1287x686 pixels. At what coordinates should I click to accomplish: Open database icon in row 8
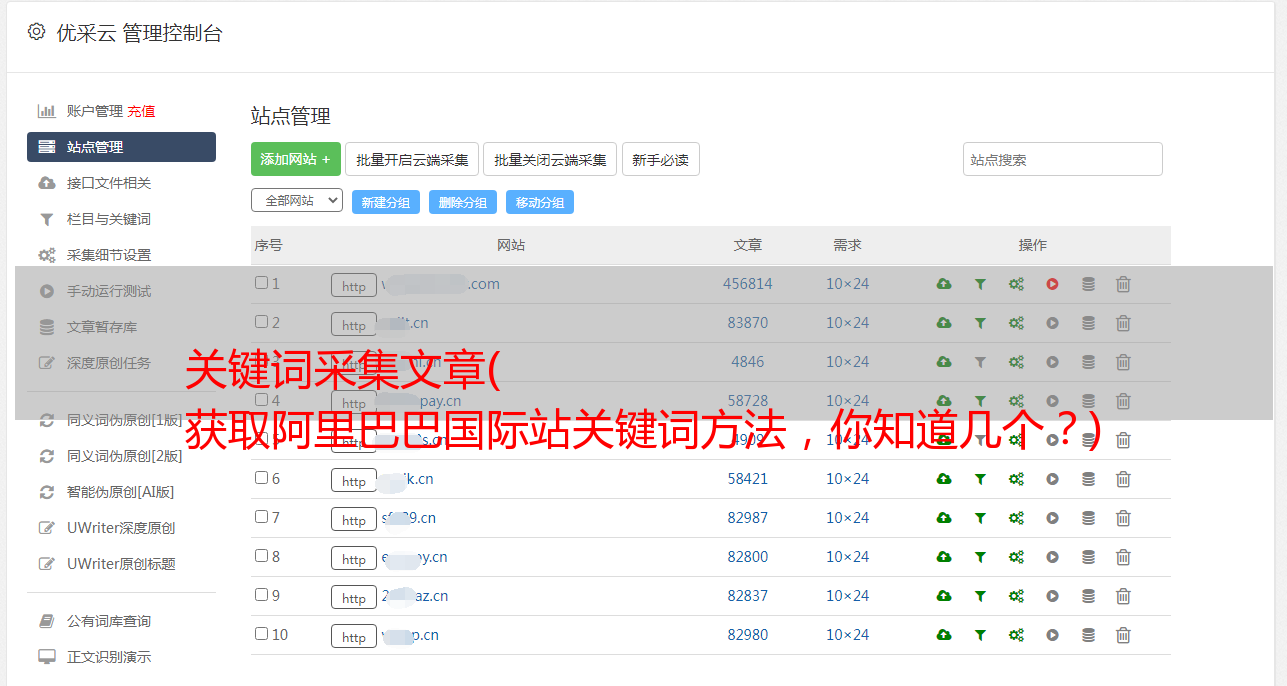1088,557
